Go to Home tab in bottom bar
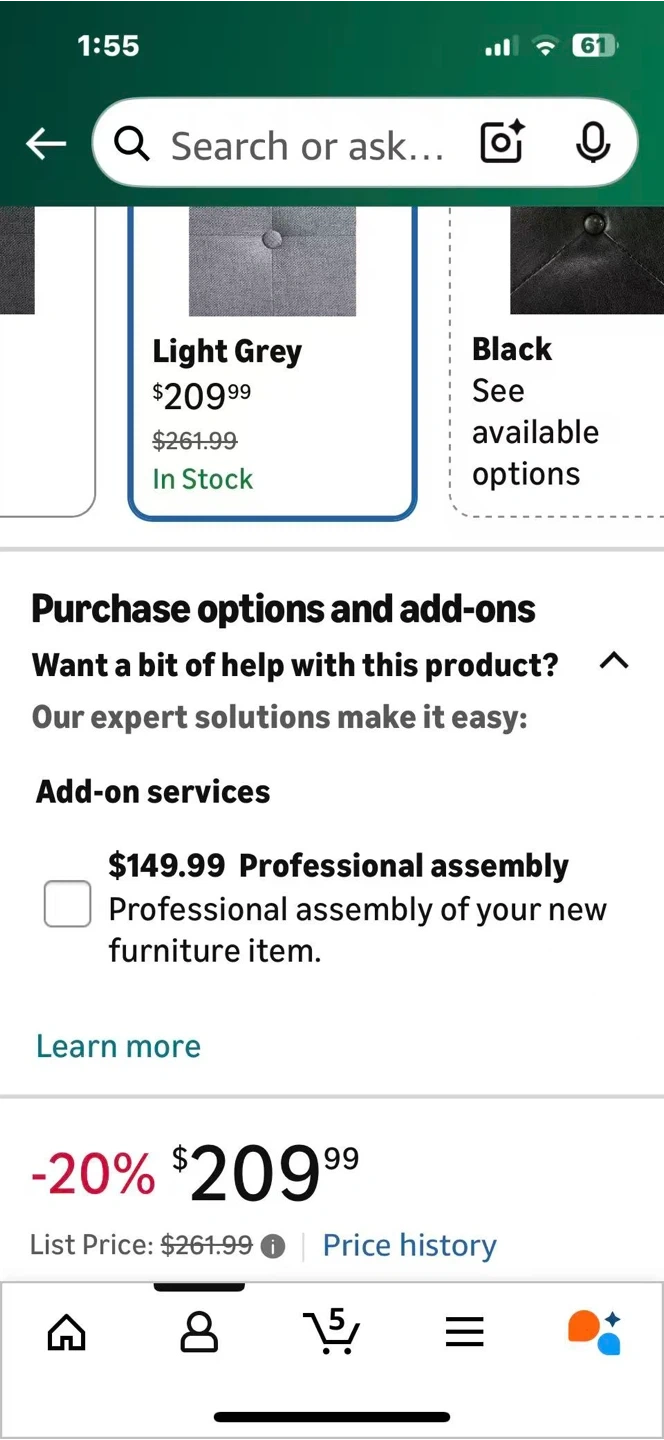Image resolution: width=664 pixels, height=1440 pixels. click(x=67, y=1331)
